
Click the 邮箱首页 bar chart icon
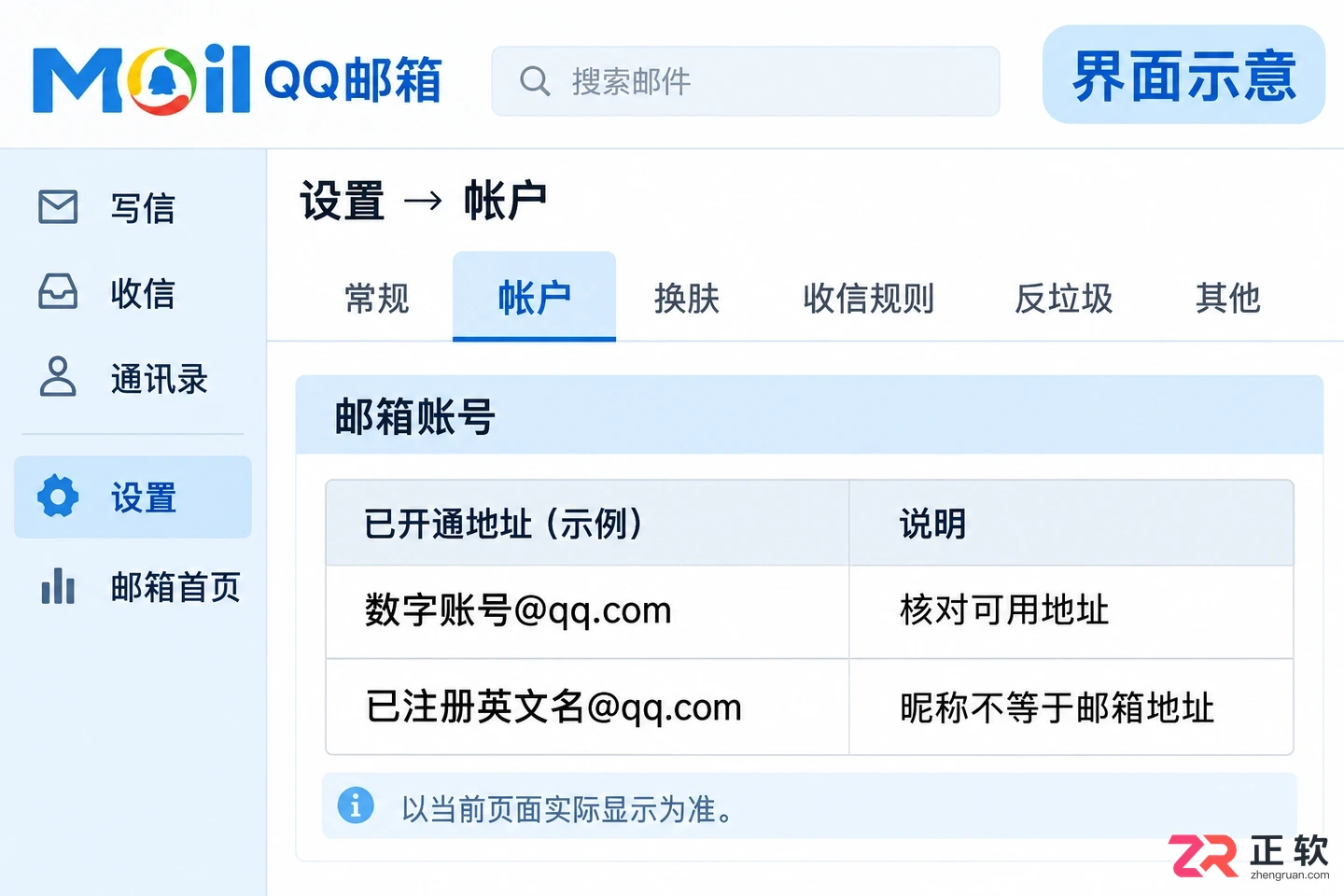pos(58,587)
